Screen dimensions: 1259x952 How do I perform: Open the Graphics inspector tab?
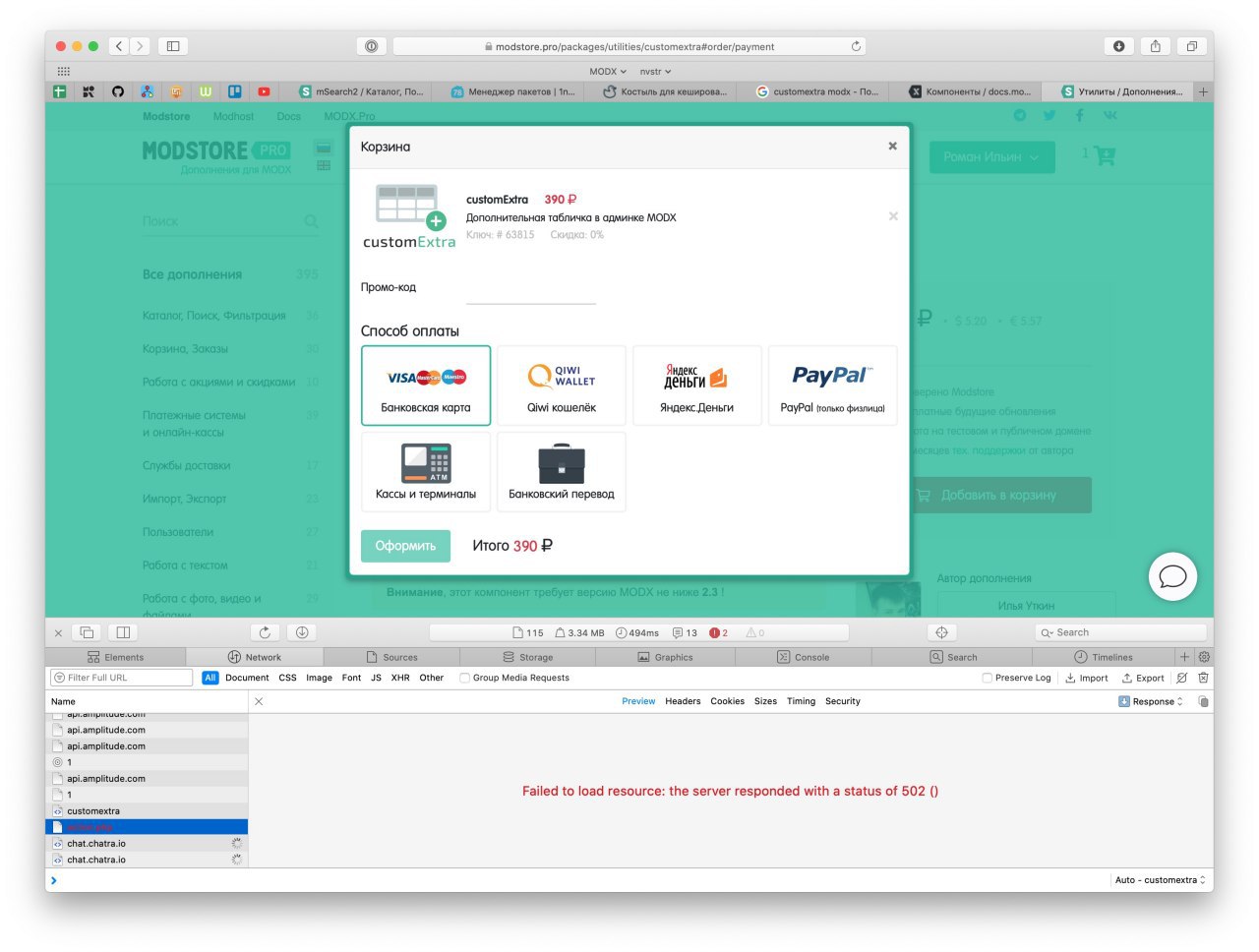(x=665, y=657)
